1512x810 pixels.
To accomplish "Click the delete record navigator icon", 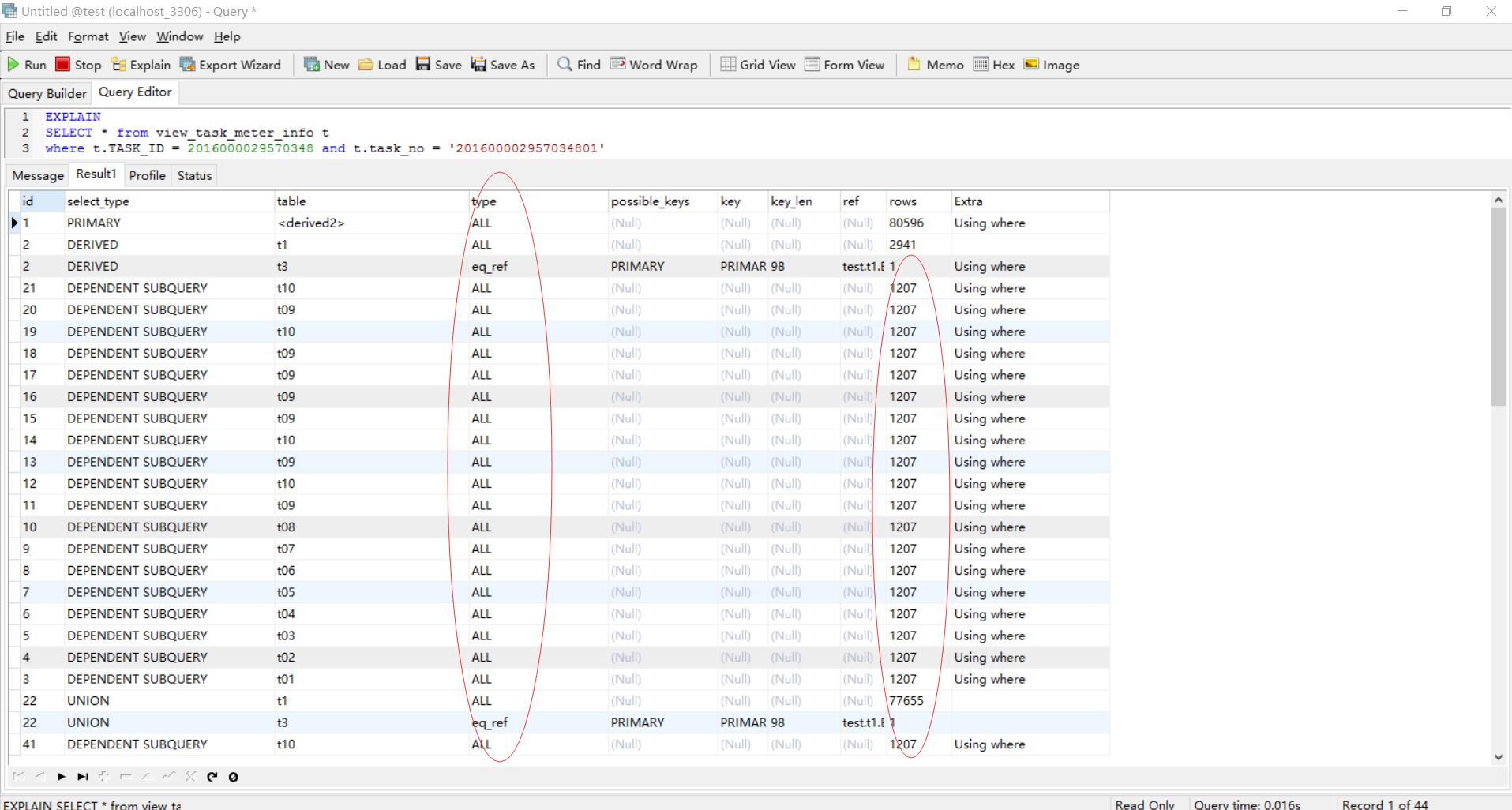I will (x=125, y=777).
